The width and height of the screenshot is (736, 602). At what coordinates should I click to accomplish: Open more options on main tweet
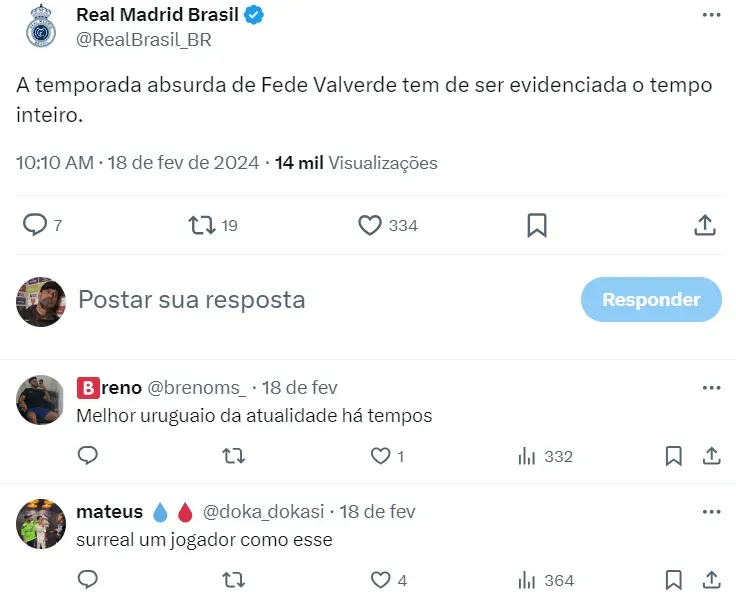point(711,16)
